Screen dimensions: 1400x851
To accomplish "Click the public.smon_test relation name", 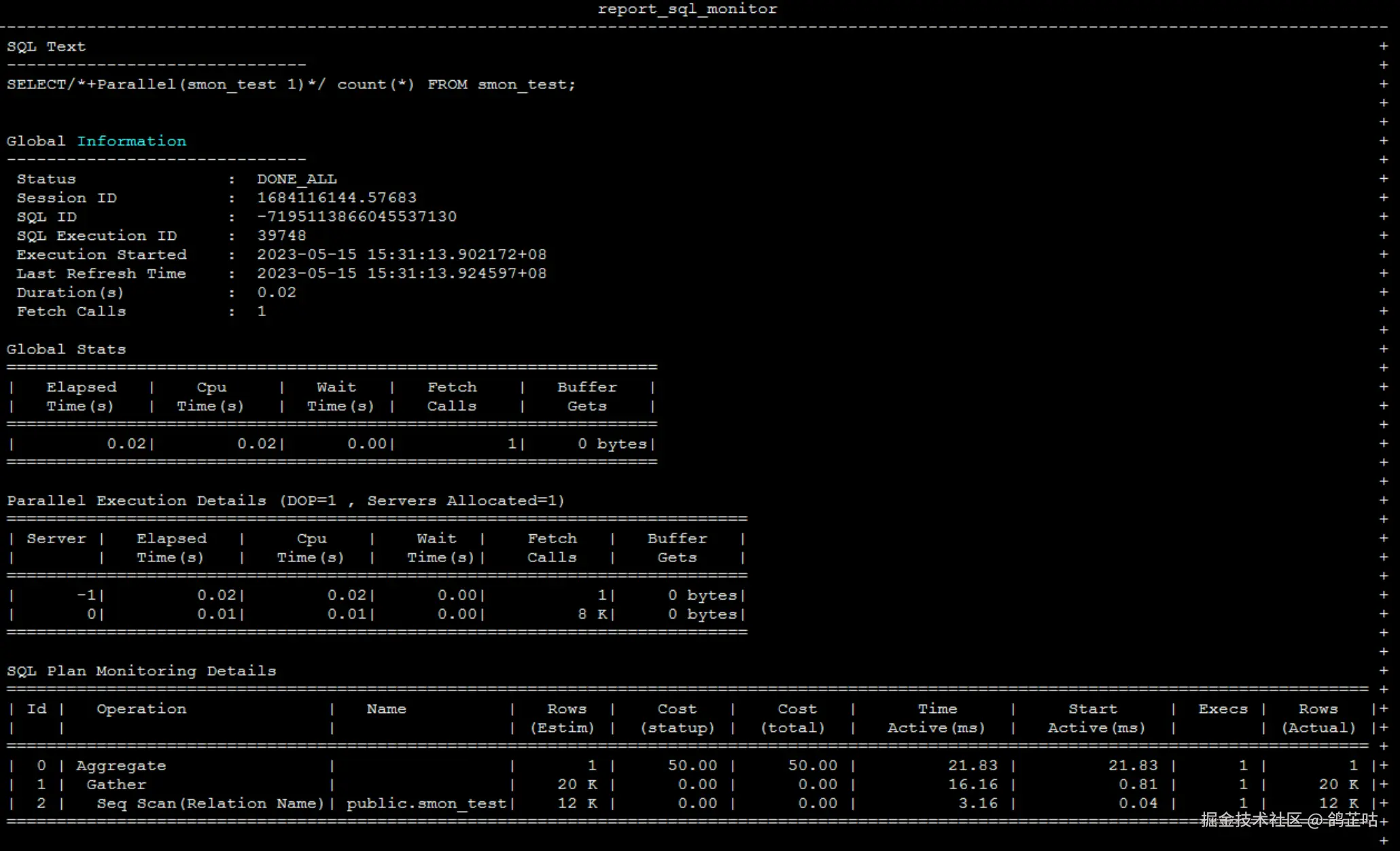I will click(427, 804).
